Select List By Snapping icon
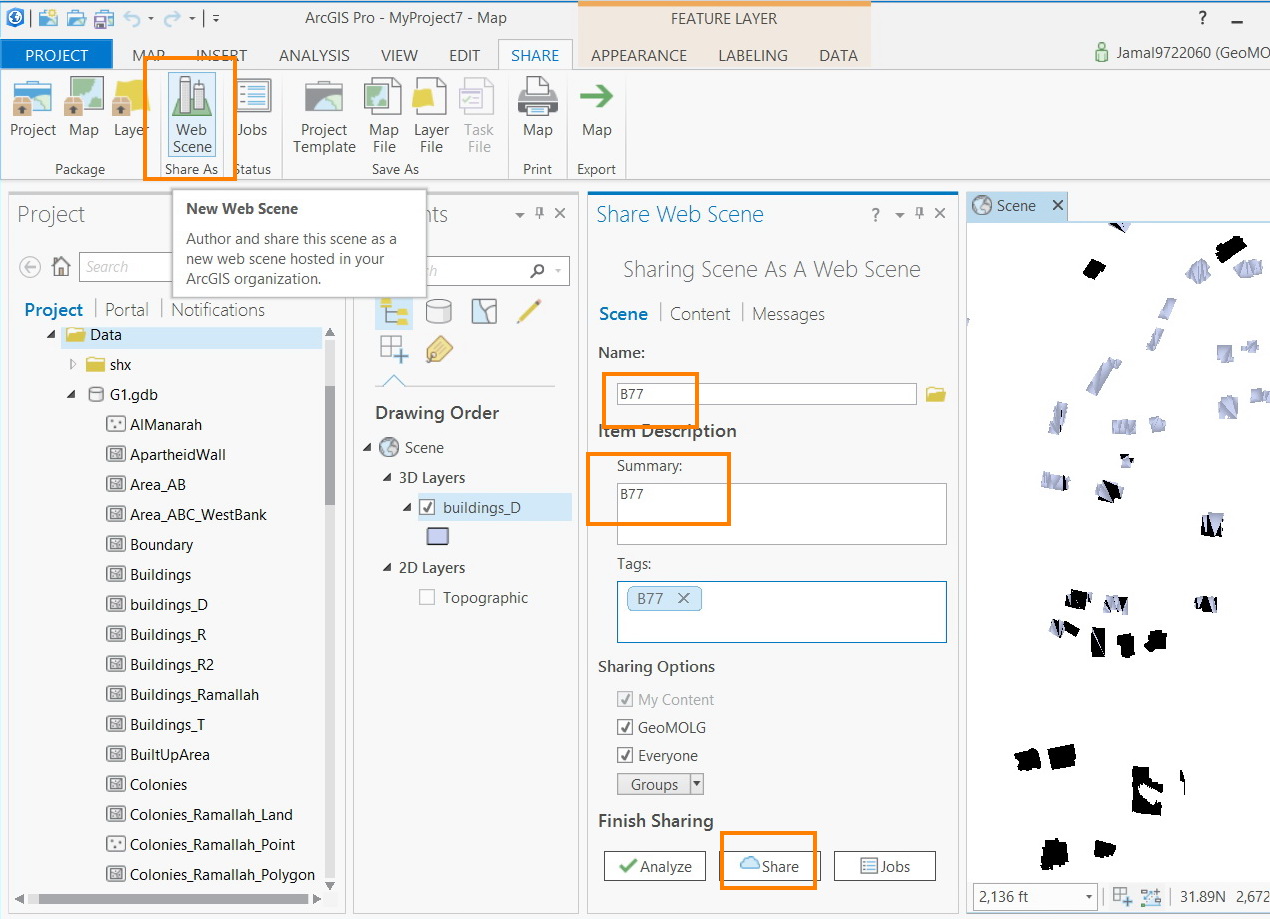Image resolution: width=1270 pixels, height=919 pixels. [x=393, y=349]
